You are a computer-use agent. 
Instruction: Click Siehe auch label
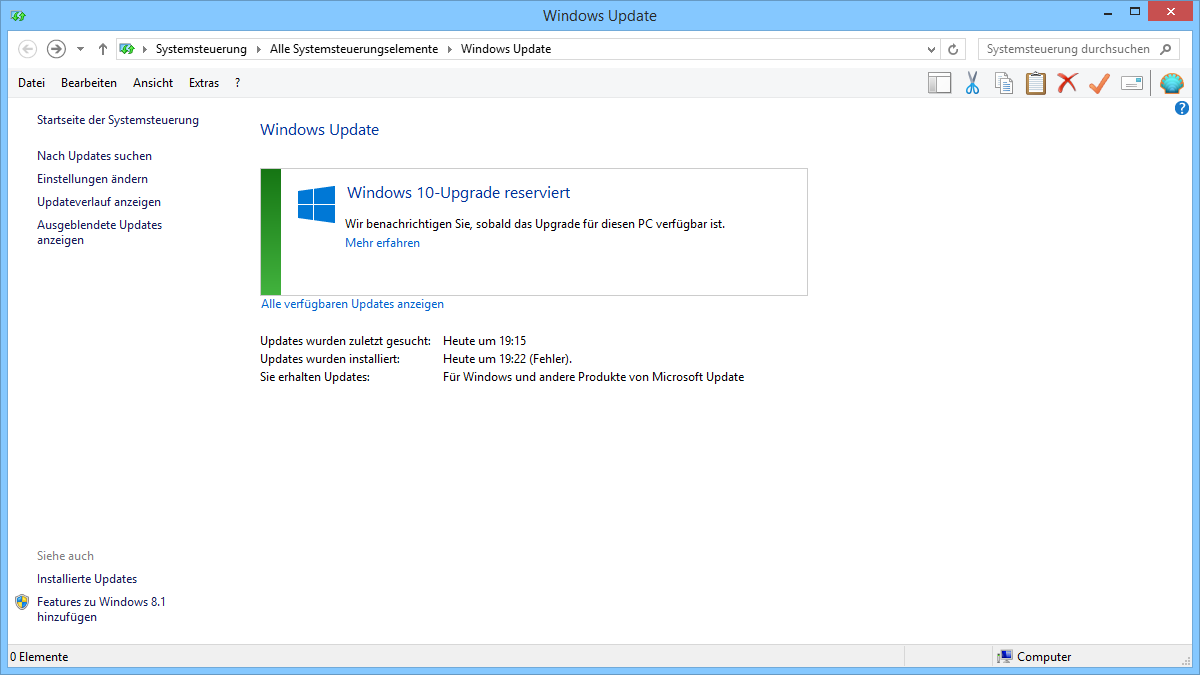(x=65, y=556)
